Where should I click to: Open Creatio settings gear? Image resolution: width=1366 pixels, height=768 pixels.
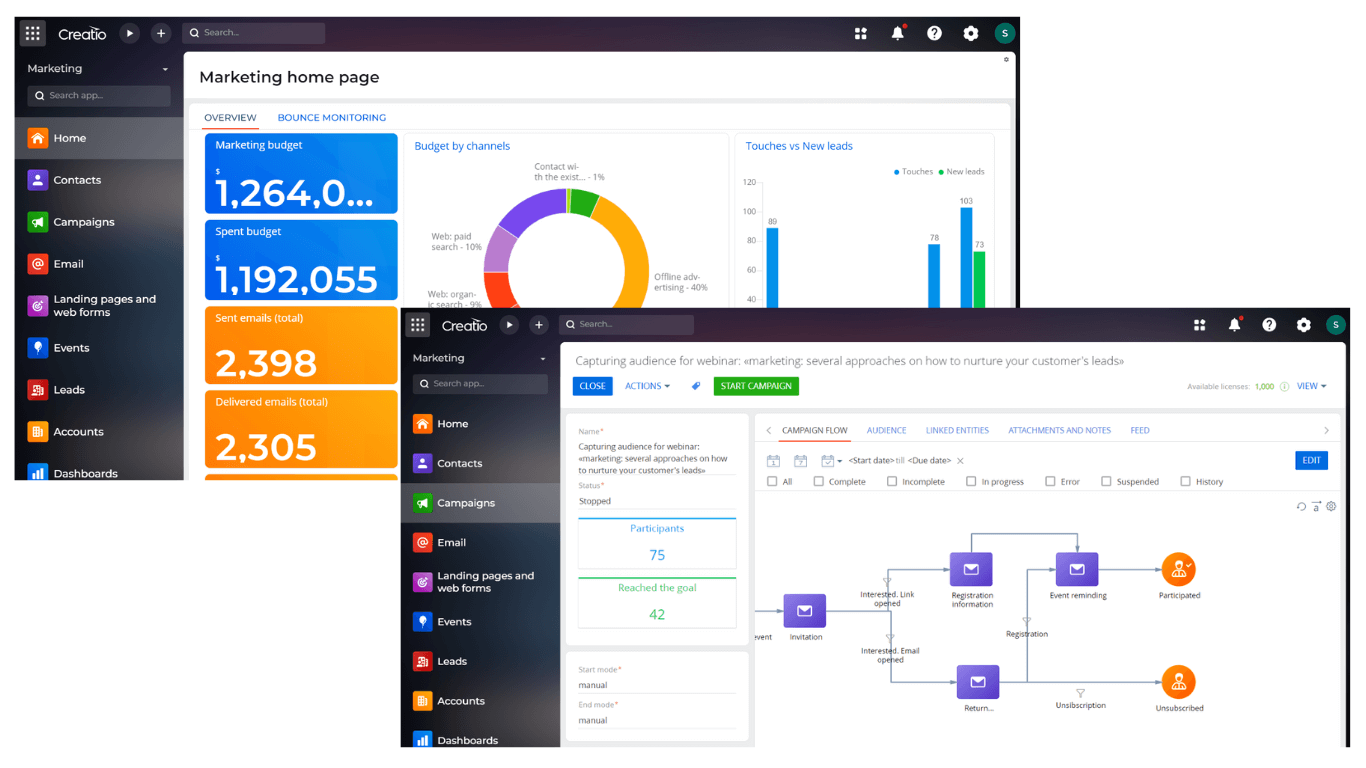point(1304,324)
